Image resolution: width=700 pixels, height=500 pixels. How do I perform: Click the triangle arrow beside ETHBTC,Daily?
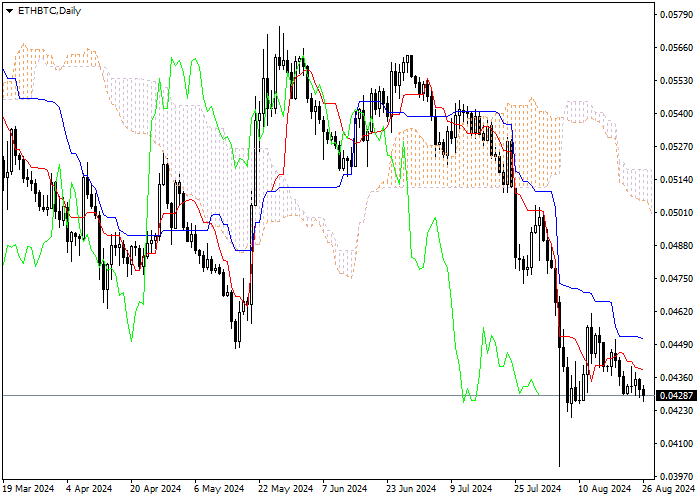pyautogui.click(x=9, y=11)
